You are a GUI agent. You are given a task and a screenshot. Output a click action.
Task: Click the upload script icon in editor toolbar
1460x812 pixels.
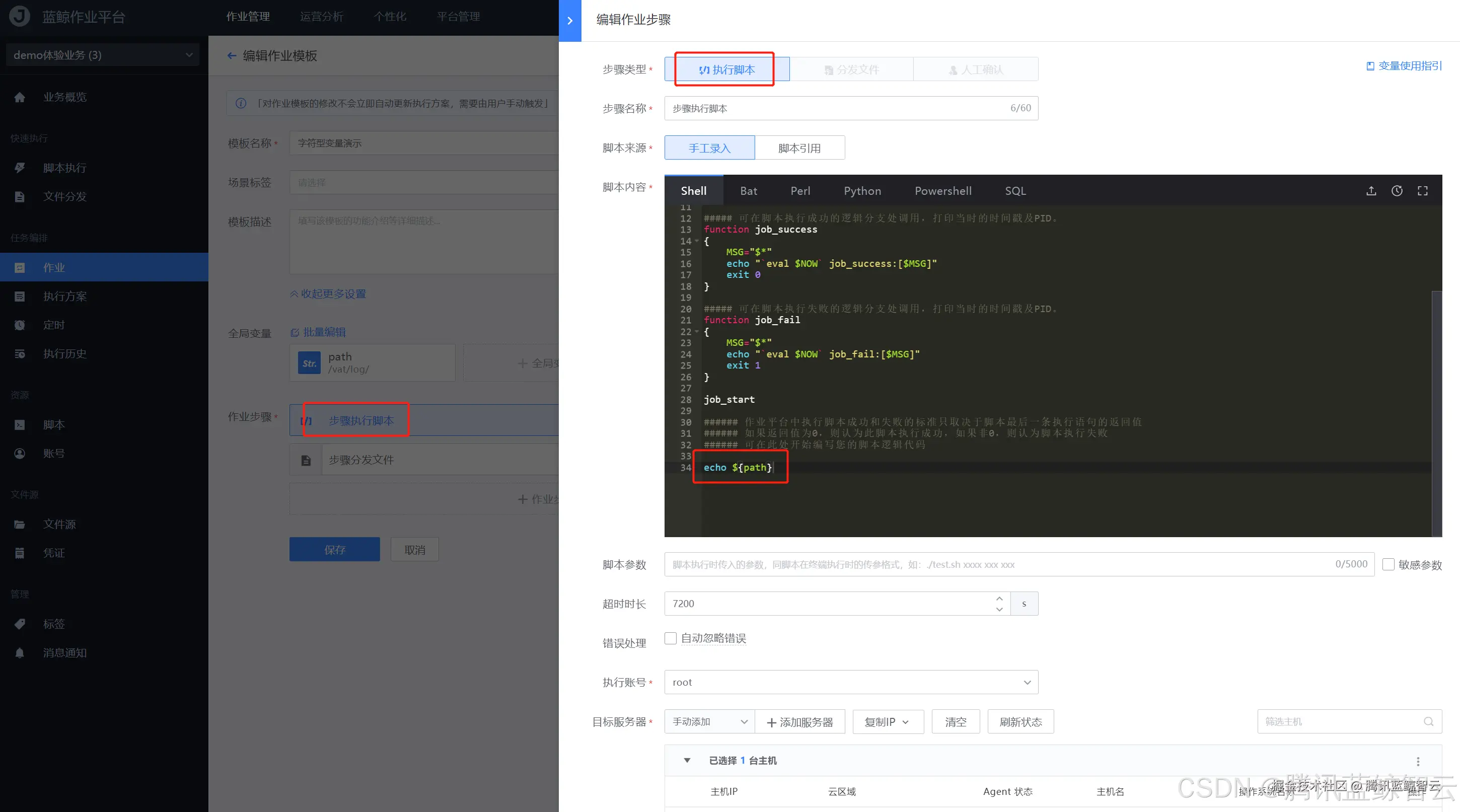[x=1371, y=191]
